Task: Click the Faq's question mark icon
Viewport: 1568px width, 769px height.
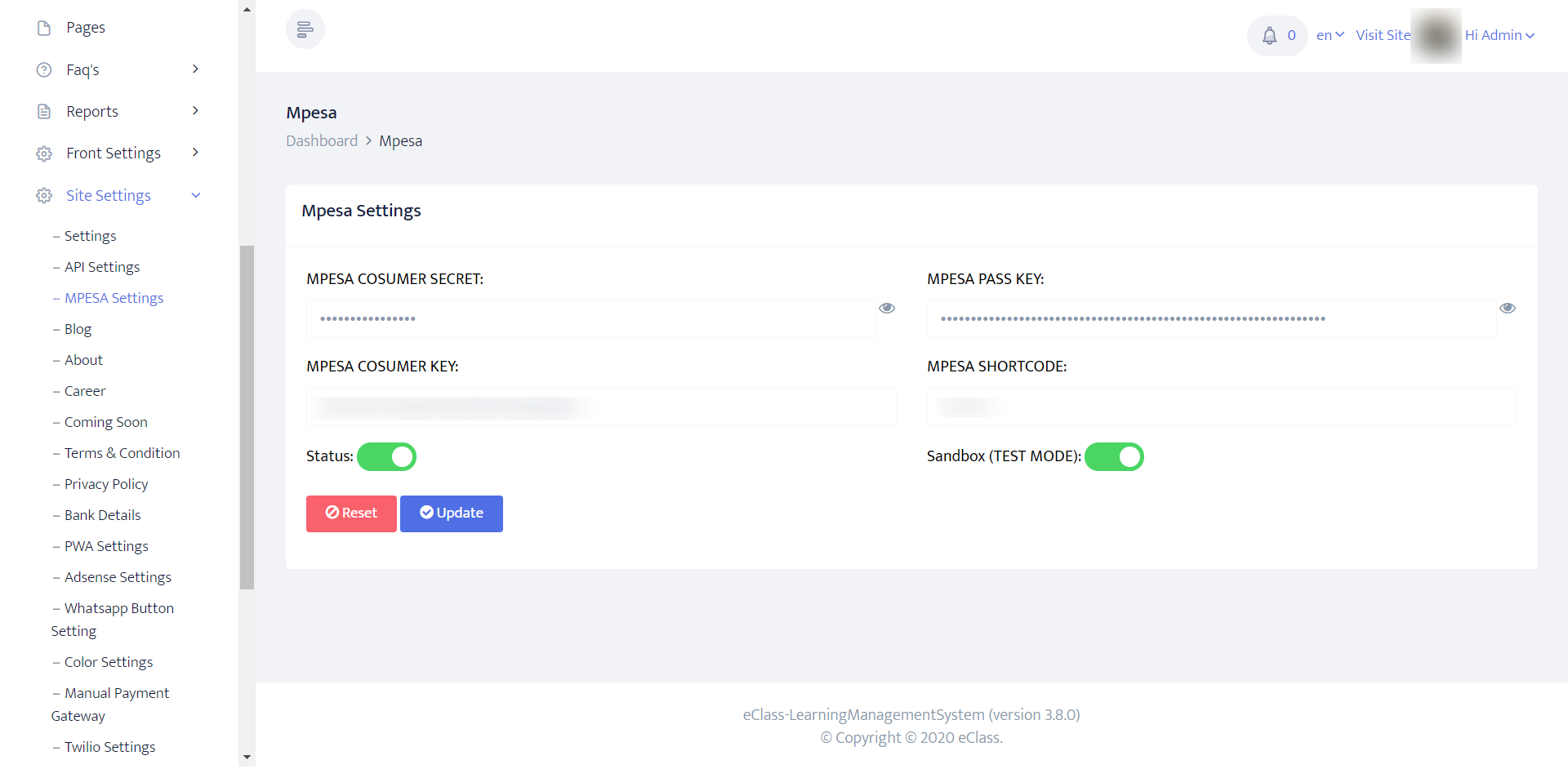Action: pos(44,70)
